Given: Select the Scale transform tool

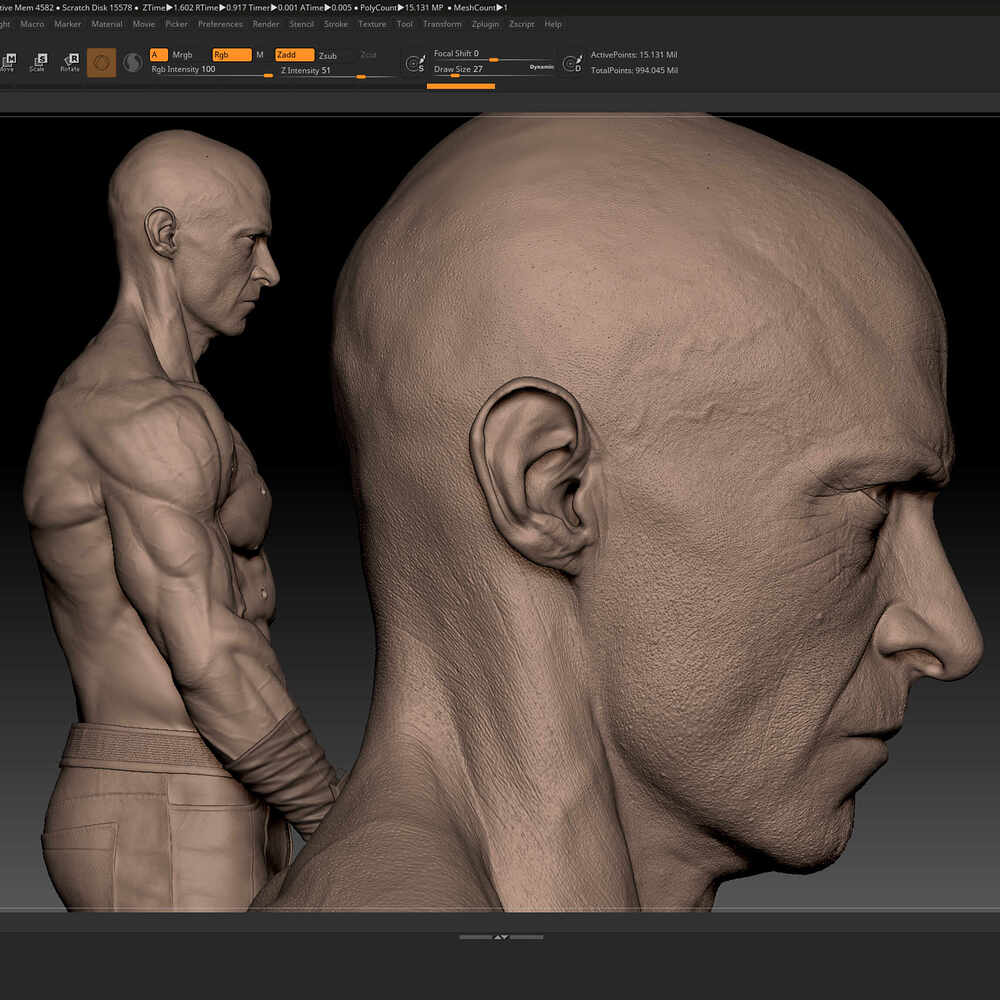Looking at the screenshot, I should pyautogui.click(x=38, y=62).
